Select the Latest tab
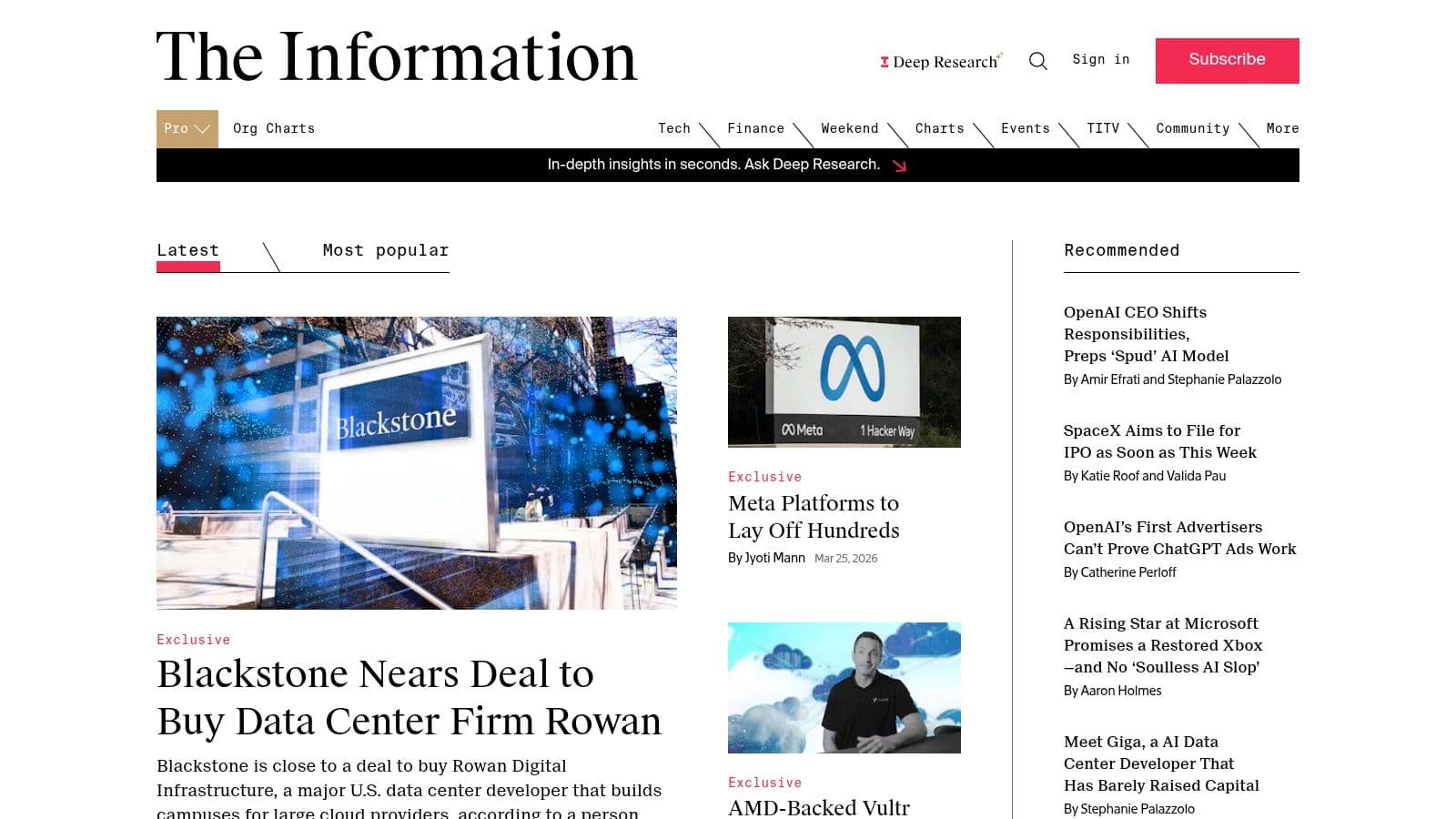This screenshot has height=819, width=1456. pos(188,250)
